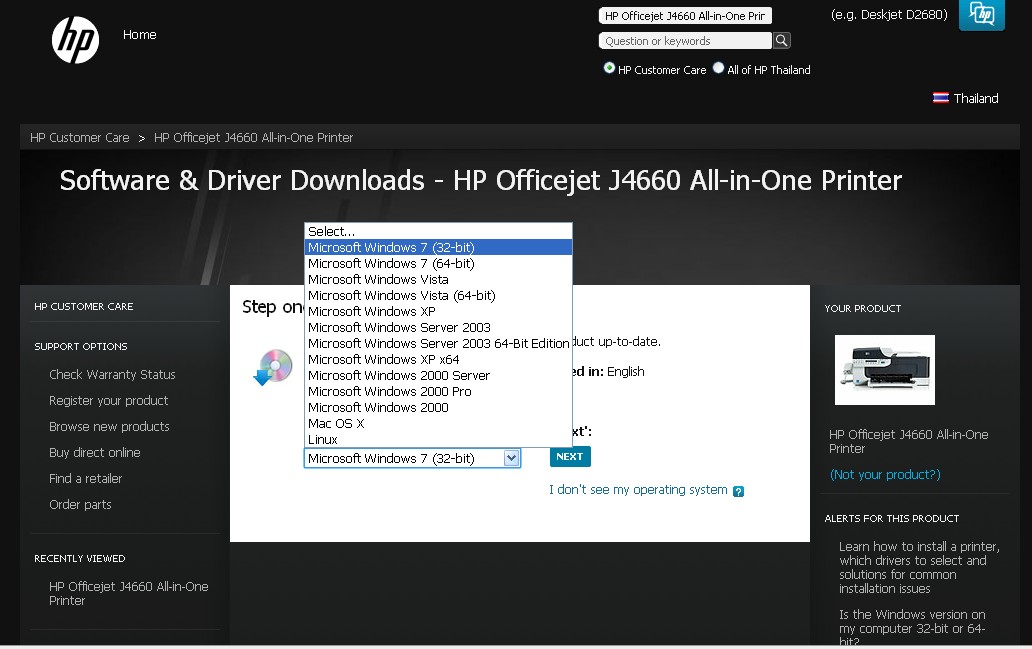Choose Microsoft Windows Vista (64-bit) option
This screenshot has height=649, width=1032.
(x=438, y=296)
